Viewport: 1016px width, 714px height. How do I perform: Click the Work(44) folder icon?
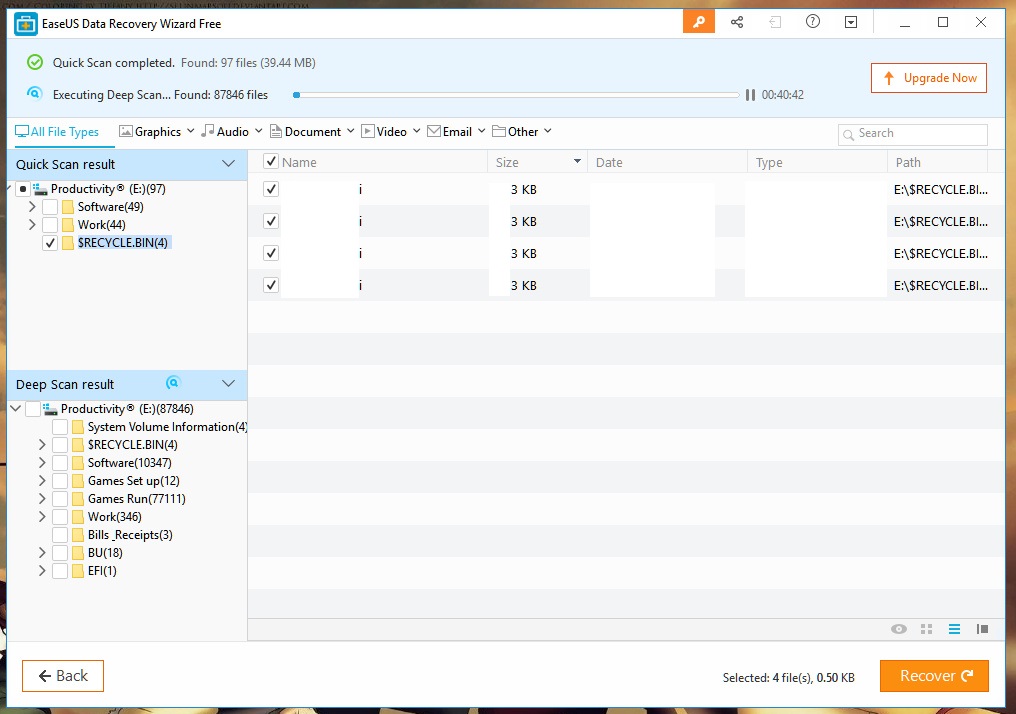coord(68,225)
